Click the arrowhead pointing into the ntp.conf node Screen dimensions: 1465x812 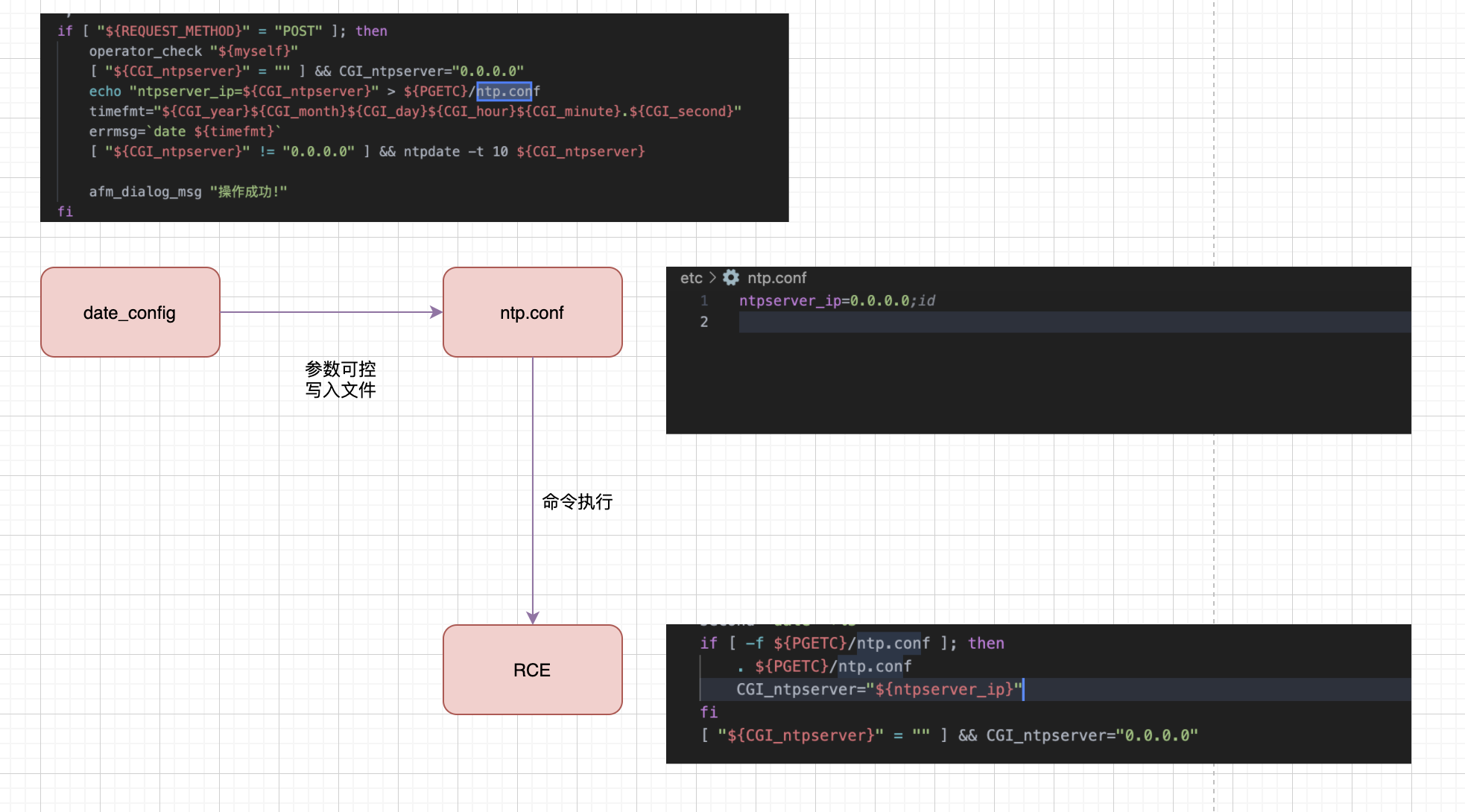coord(437,312)
